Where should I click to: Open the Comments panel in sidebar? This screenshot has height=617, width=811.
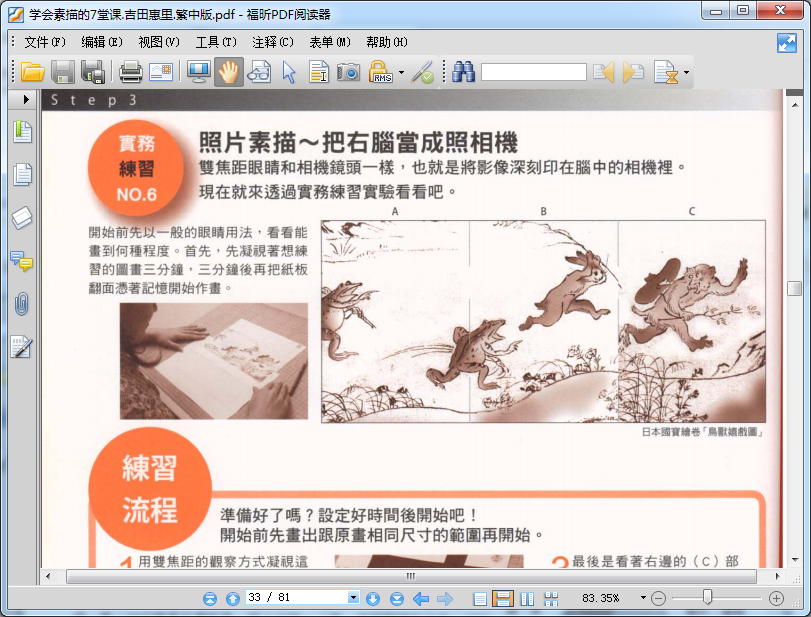(x=22, y=261)
